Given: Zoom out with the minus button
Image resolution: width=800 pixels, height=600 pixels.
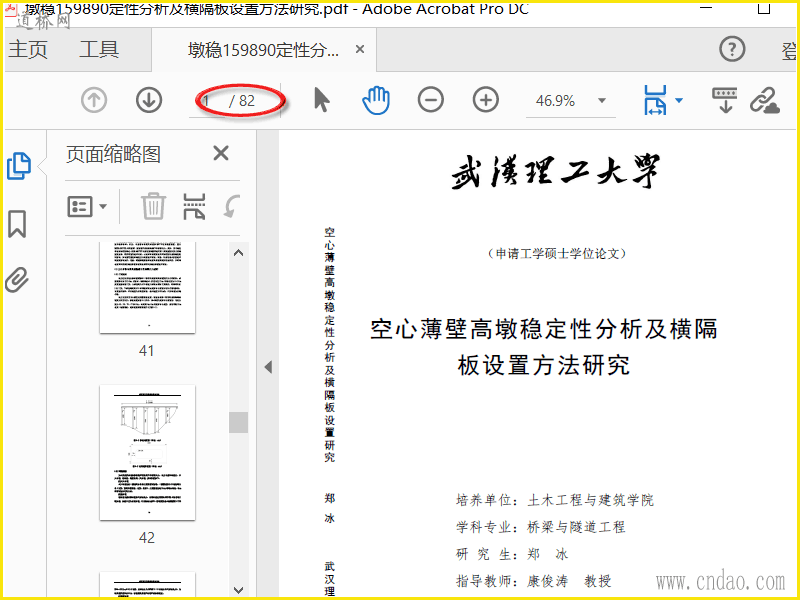Looking at the screenshot, I should pos(431,100).
